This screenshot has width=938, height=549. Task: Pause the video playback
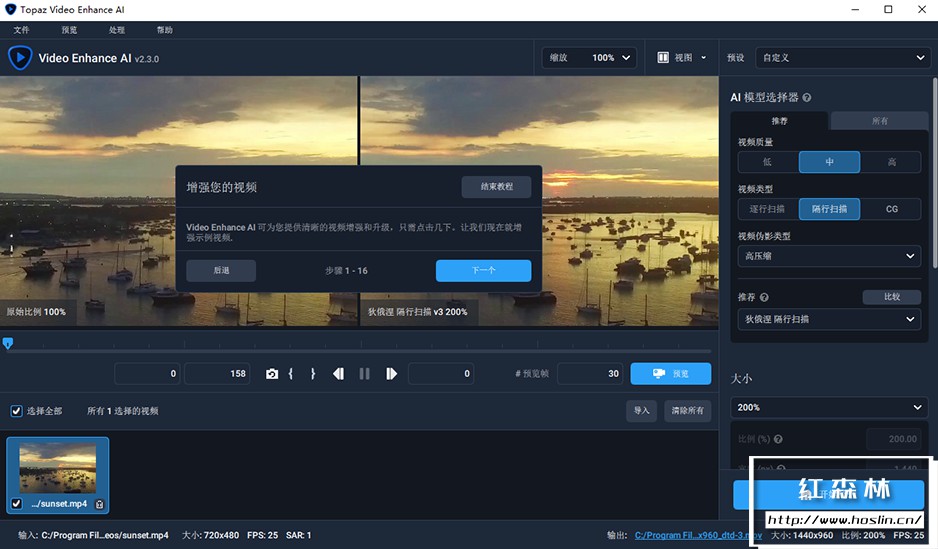point(364,374)
